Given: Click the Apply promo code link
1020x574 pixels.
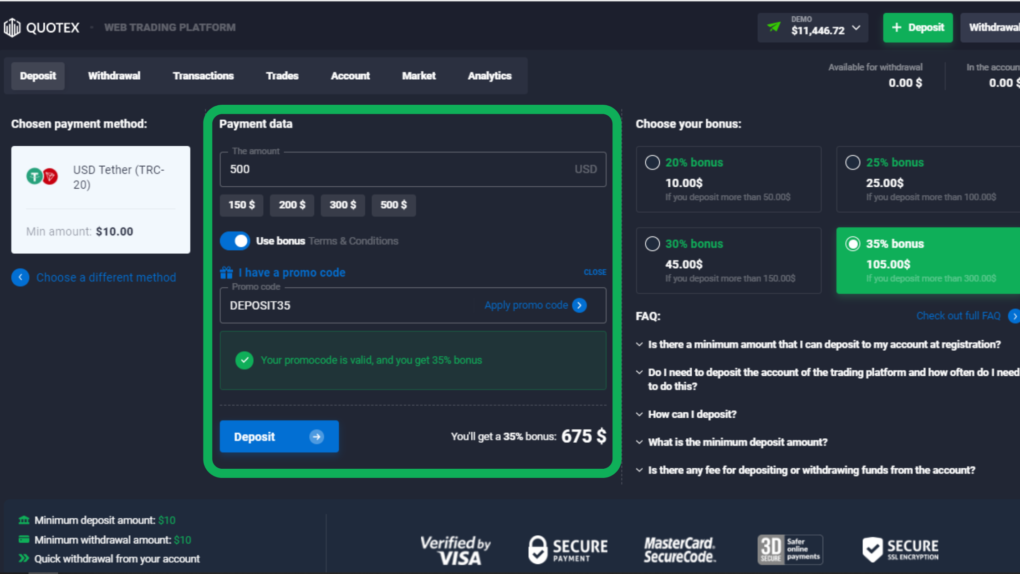Looking at the screenshot, I should (x=526, y=305).
